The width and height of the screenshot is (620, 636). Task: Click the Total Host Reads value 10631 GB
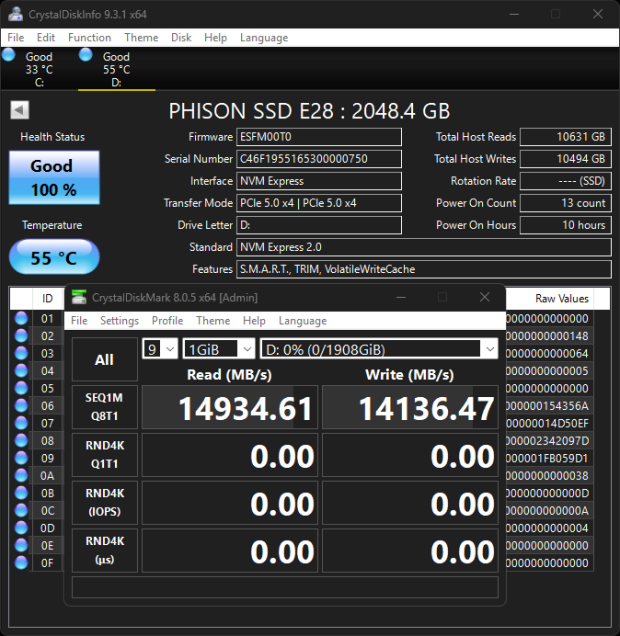pyautogui.click(x=566, y=137)
